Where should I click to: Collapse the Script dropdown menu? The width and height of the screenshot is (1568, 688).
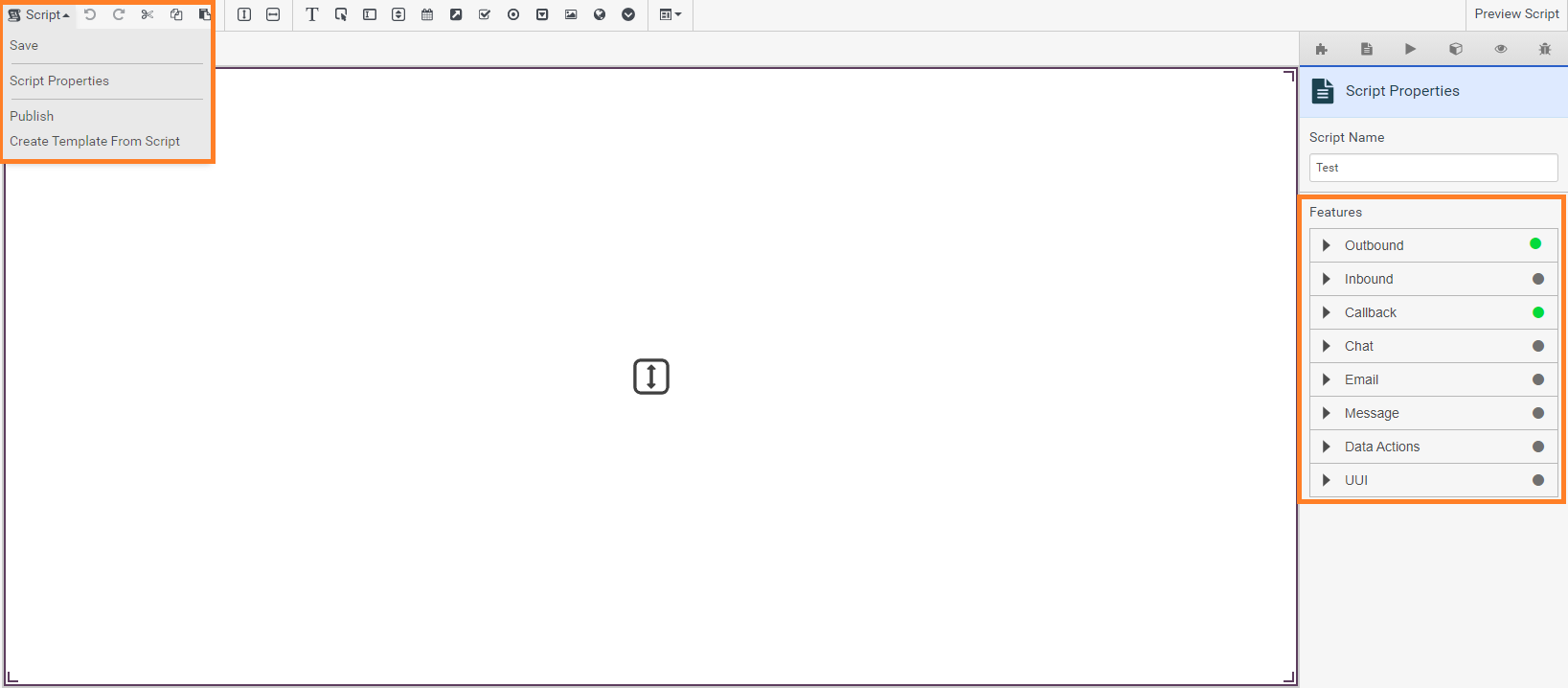click(x=39, y=14)
